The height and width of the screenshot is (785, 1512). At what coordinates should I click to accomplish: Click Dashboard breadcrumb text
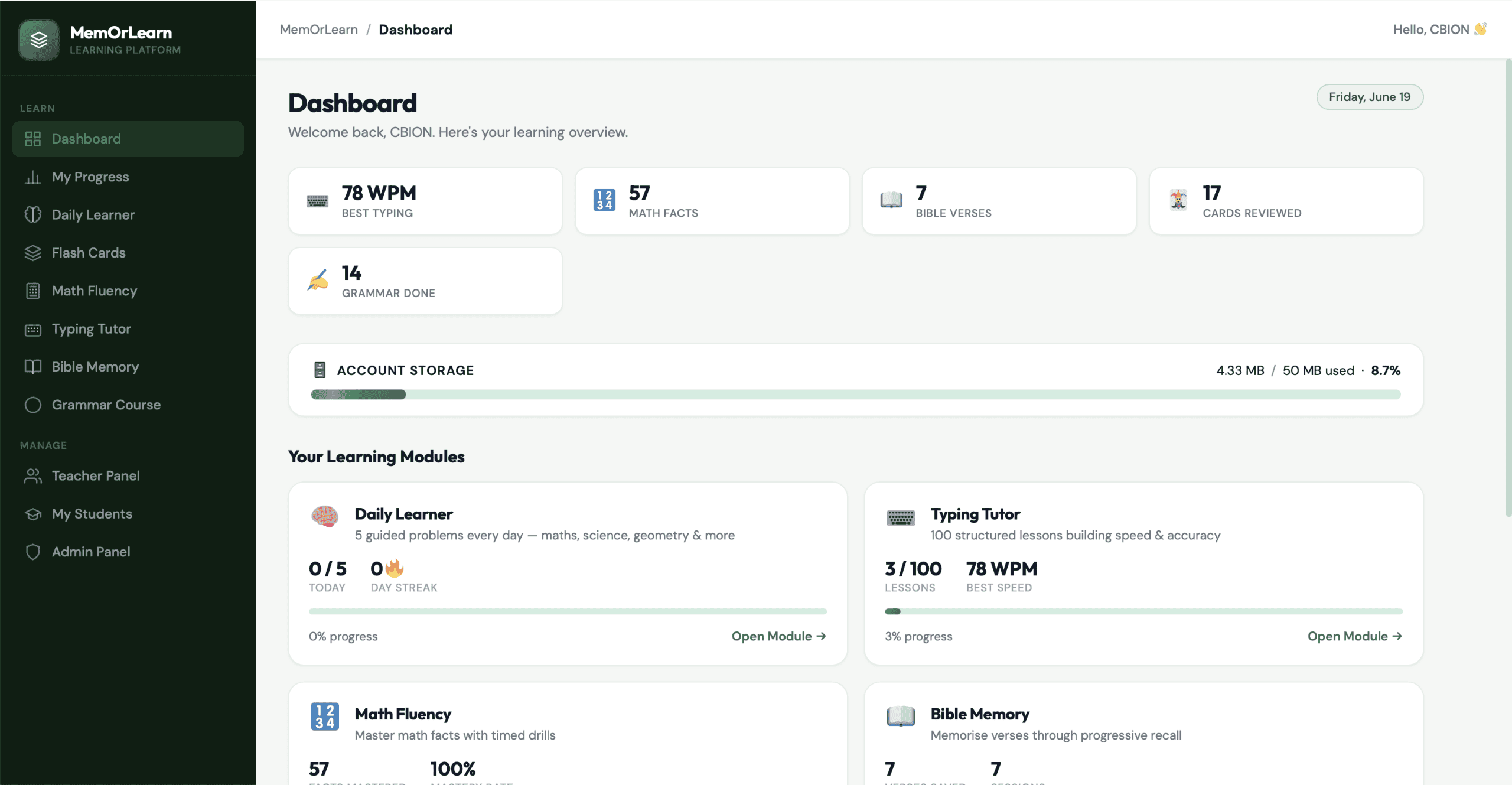click(x=415, y=30)
